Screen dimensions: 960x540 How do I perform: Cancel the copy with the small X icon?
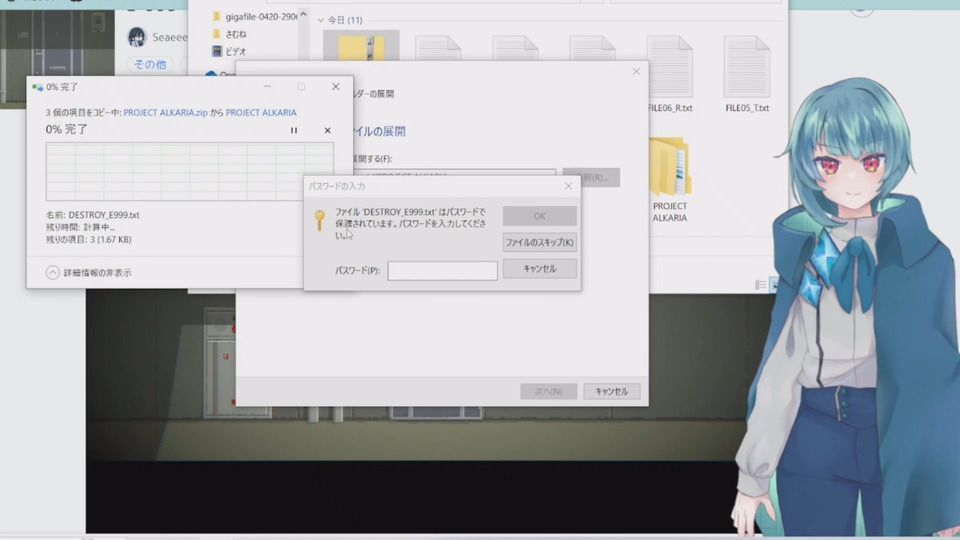pyautogui.click(x=328, y=130)
